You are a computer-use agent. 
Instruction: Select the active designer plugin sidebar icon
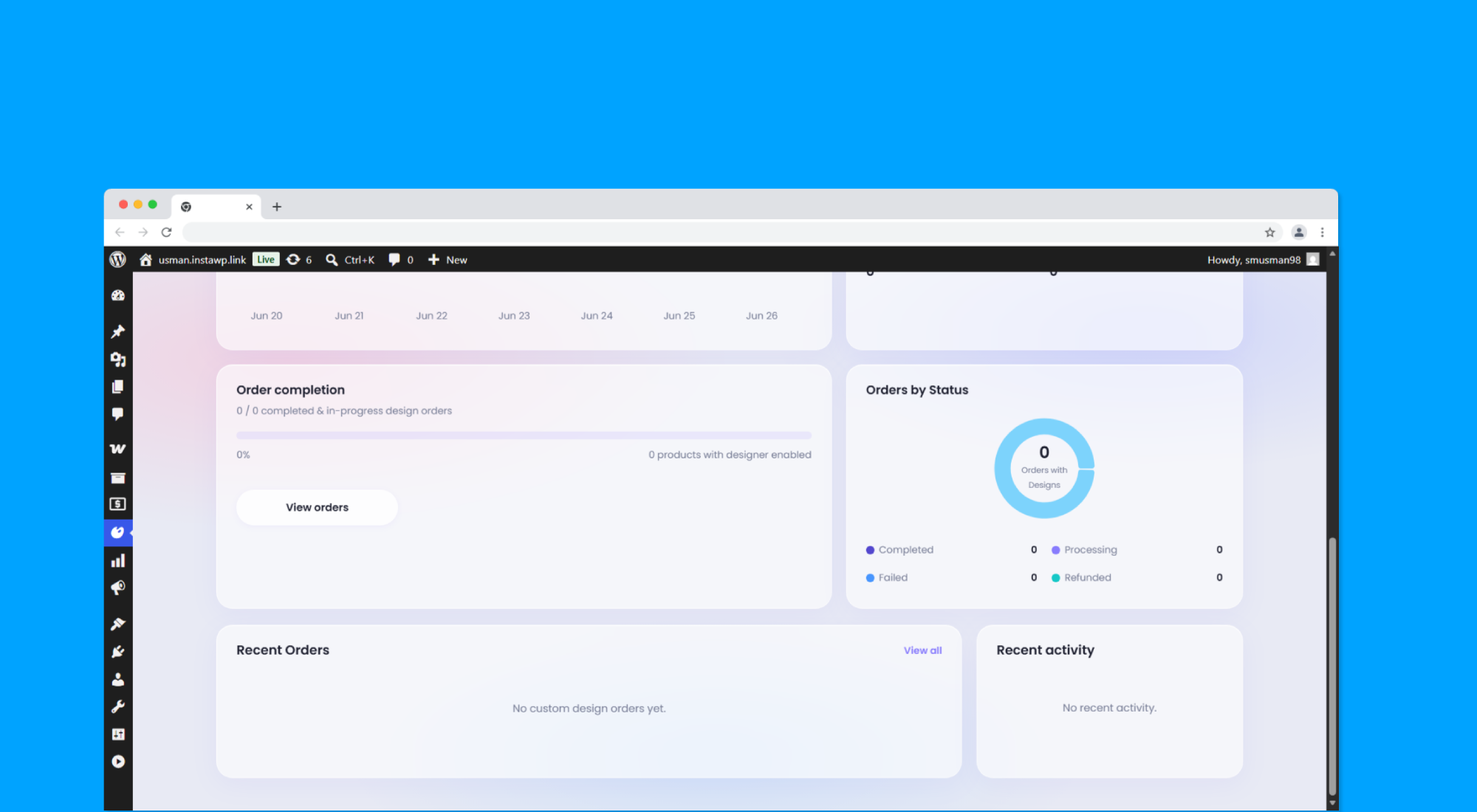(118, 532)
